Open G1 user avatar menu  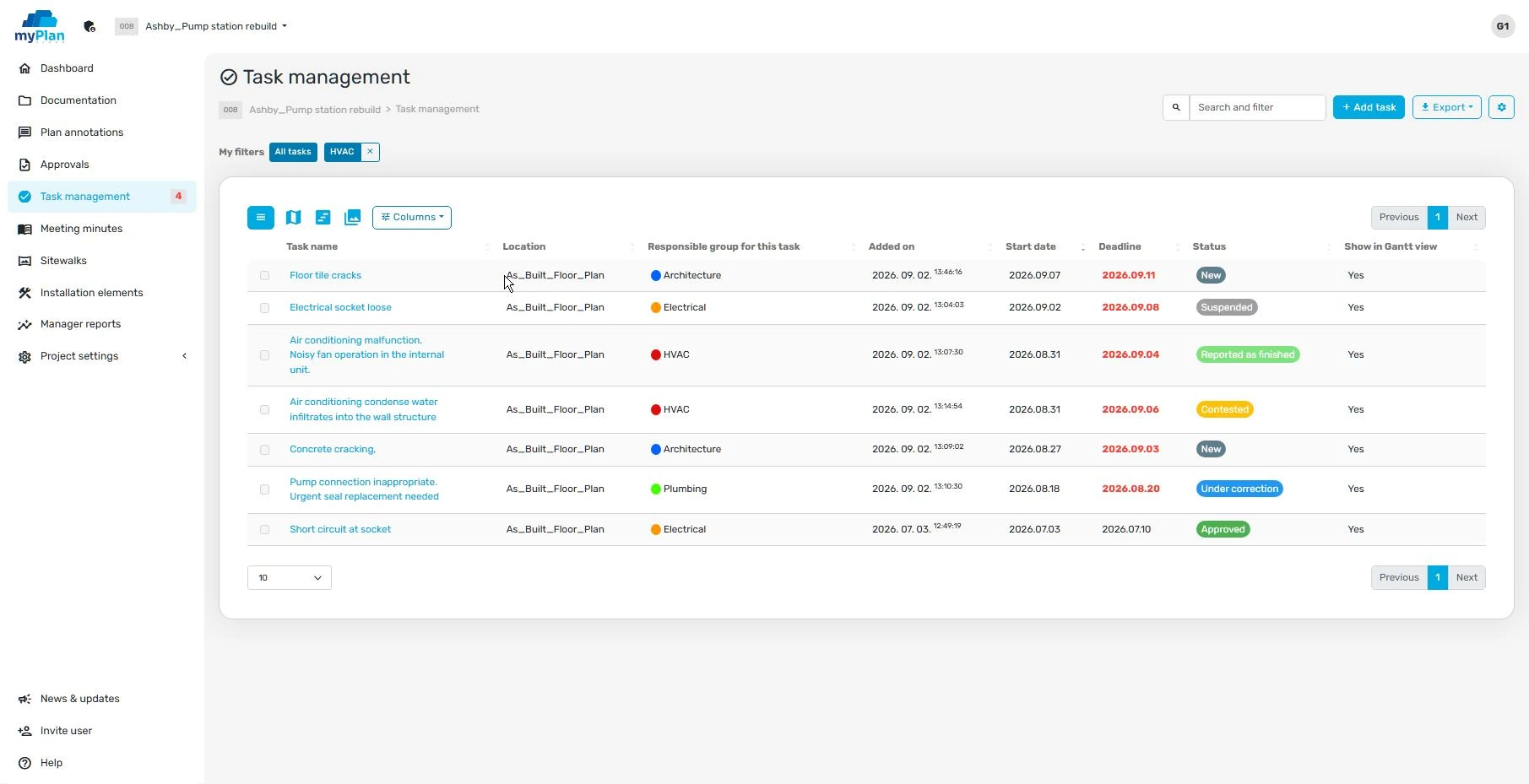(1503, 26)
